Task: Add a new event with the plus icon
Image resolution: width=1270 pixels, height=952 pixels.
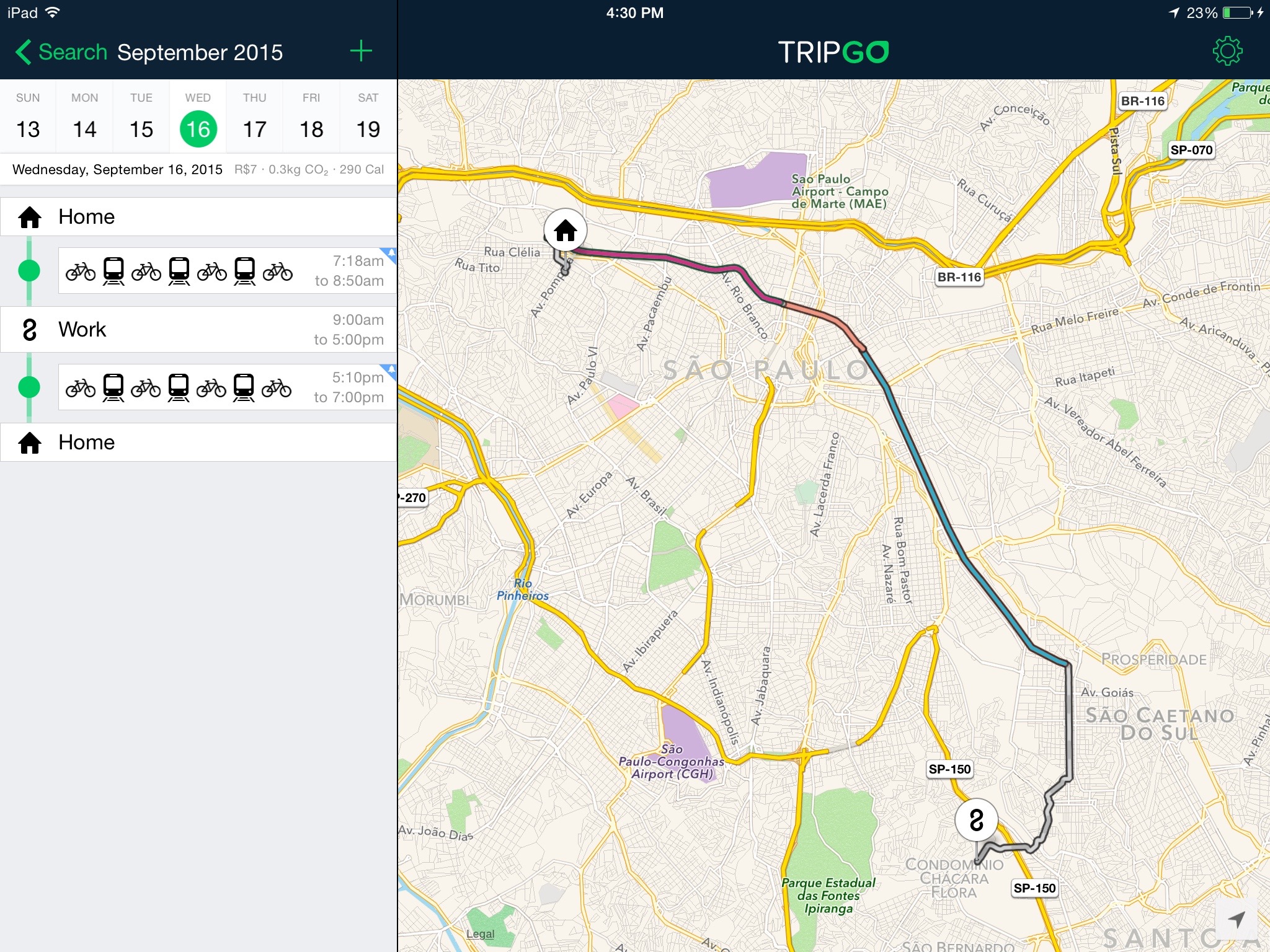Action: [361, 51]
